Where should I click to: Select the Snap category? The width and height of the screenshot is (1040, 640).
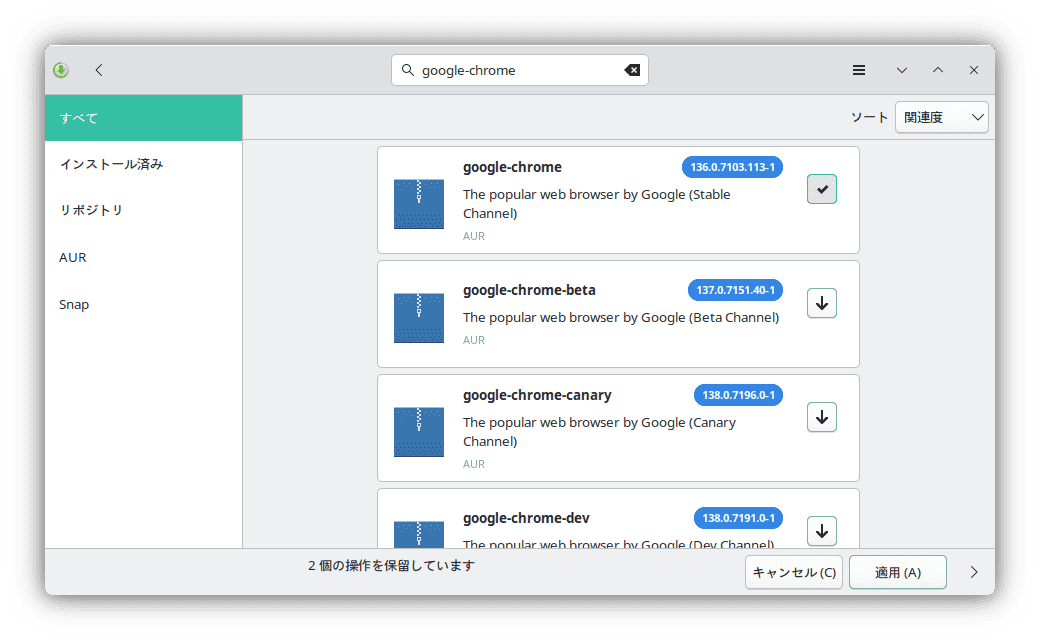(x=144, y=304)
